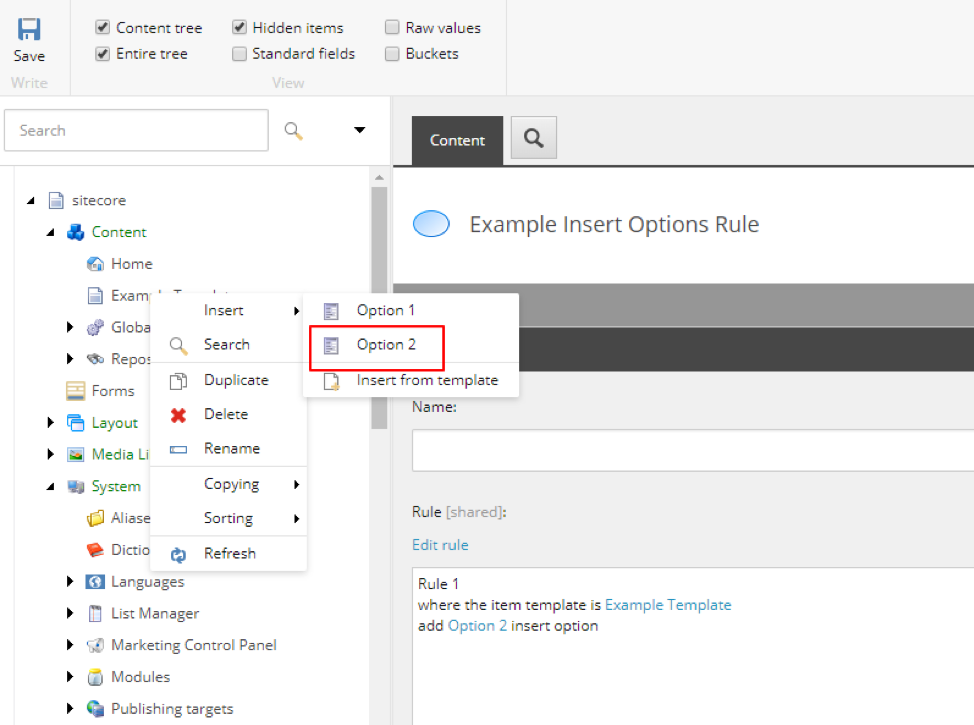This screenshot has width=974, height=725.
Task: Click the Refresh icon in the context menu
Action: point(180,552)
